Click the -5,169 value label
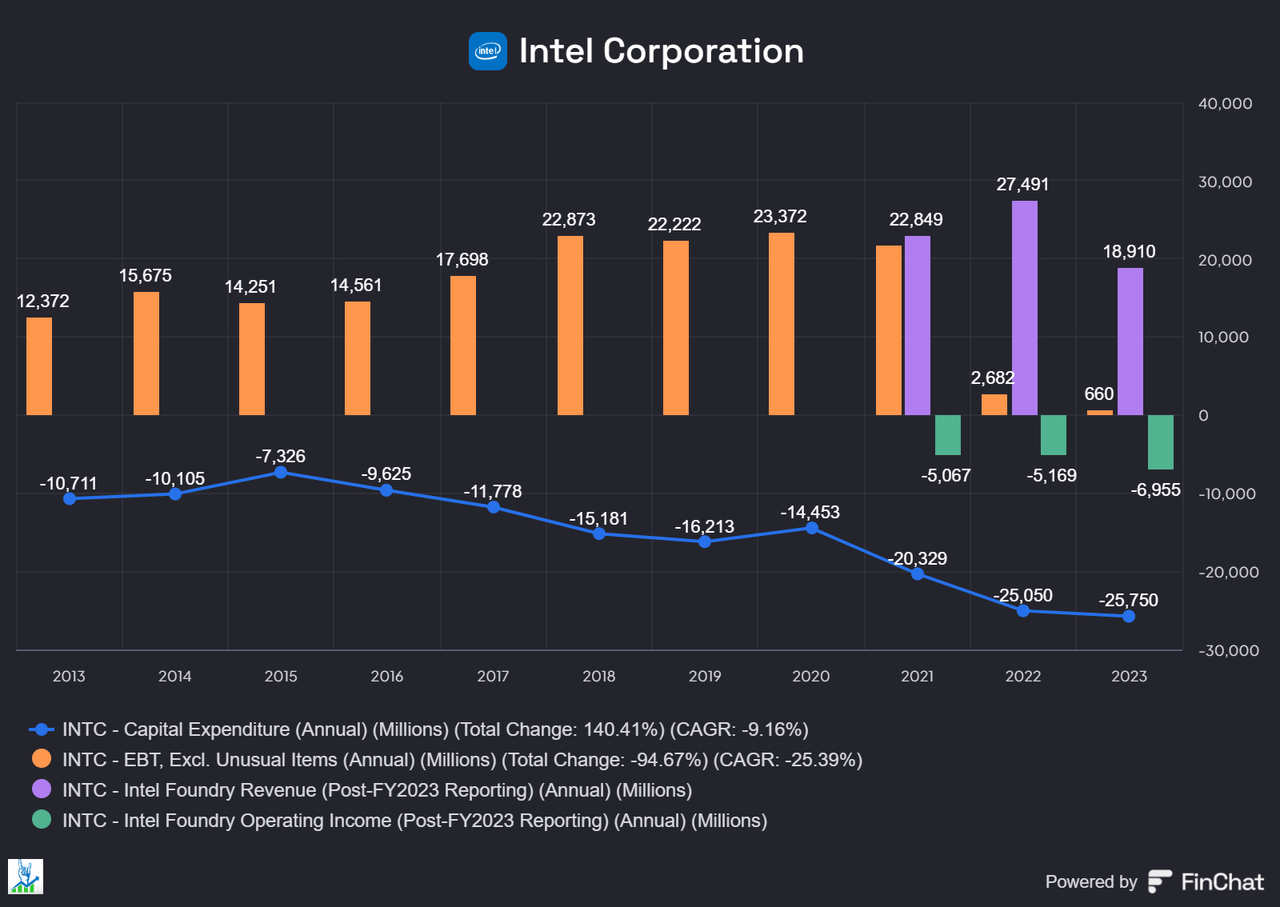The width and height of the screenshot is (1280, 907). 1050,475
